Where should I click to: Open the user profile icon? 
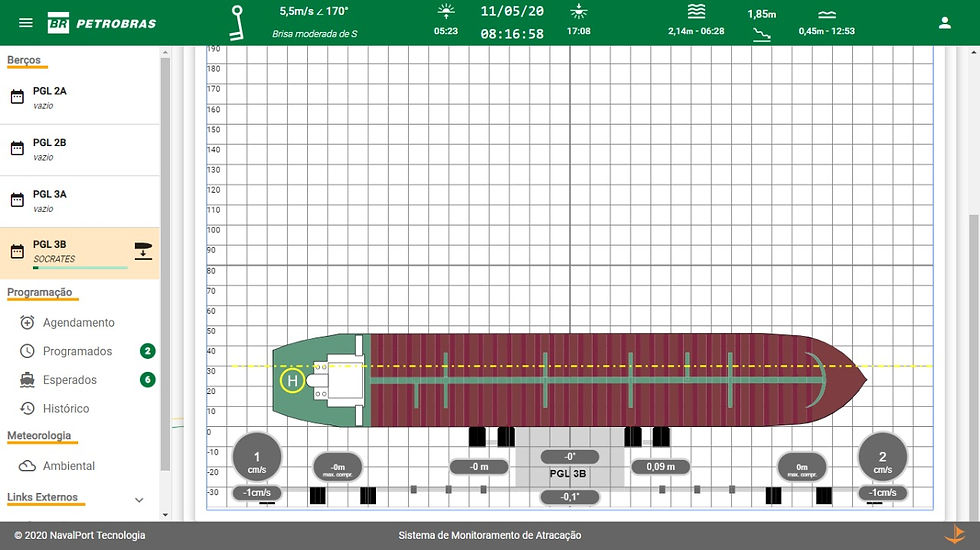click(x=944, y=23)
